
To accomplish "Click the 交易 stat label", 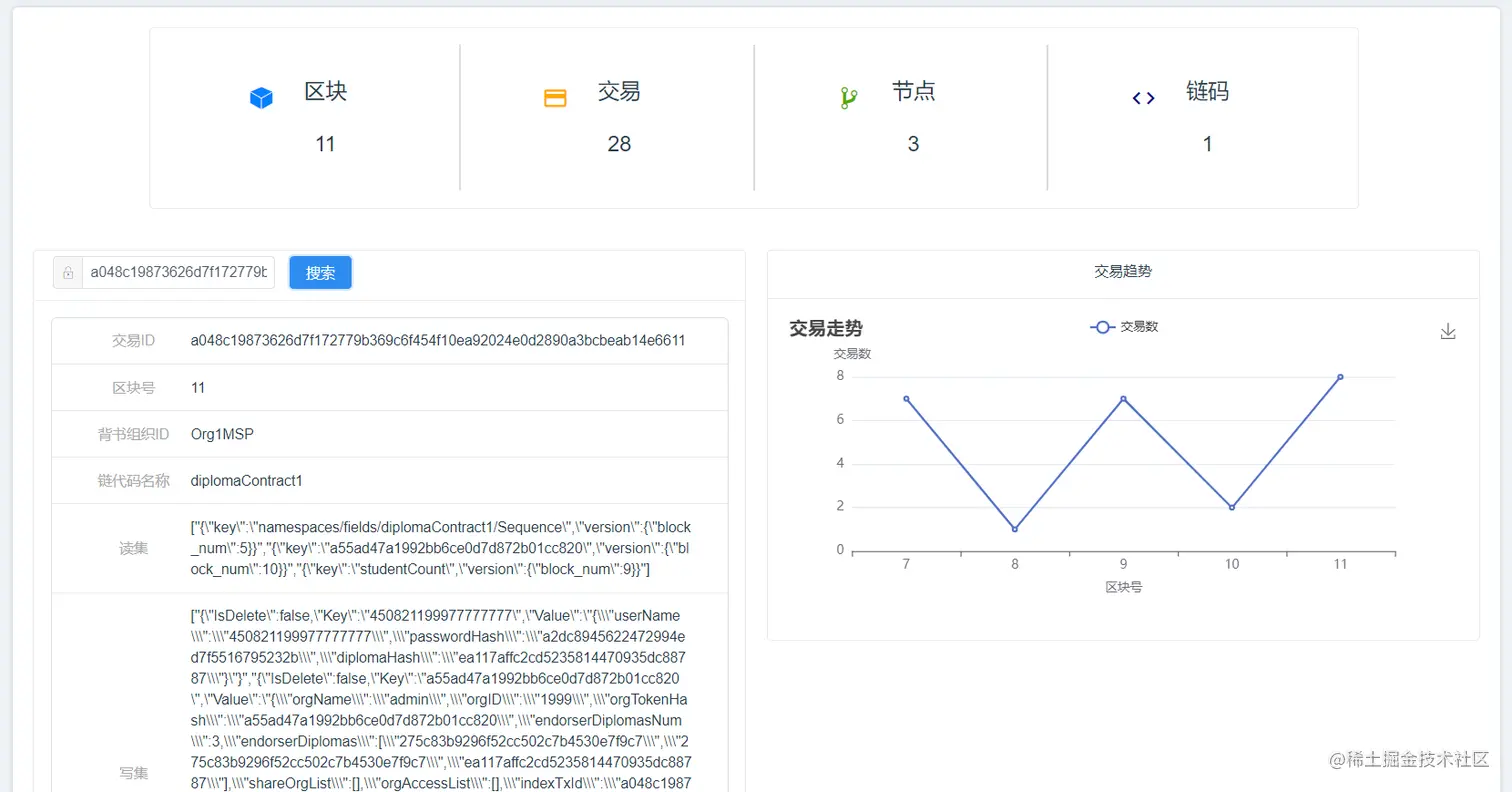I will [x=619, y=92].
